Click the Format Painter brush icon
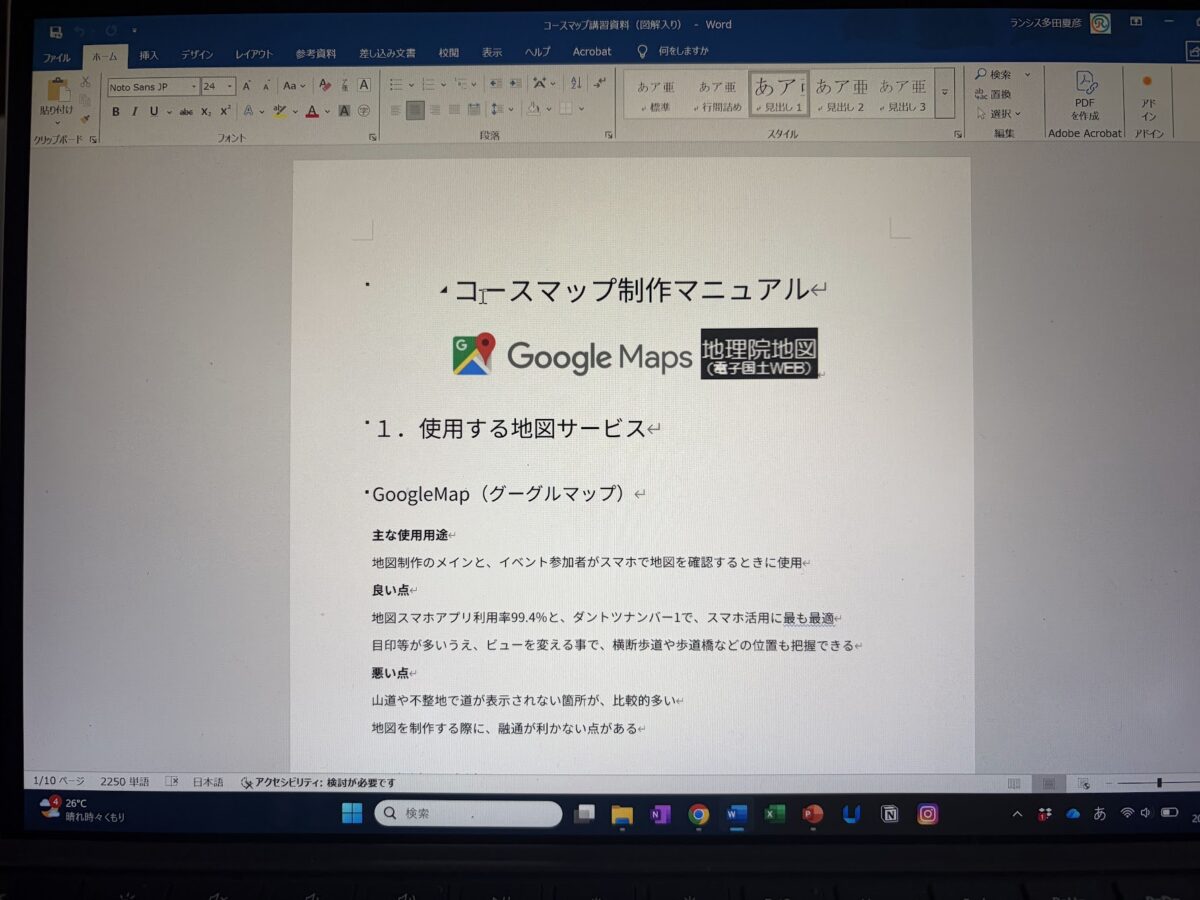This screenshot has width=1200, height=900. pyautogui.click(x=85, y=118)
